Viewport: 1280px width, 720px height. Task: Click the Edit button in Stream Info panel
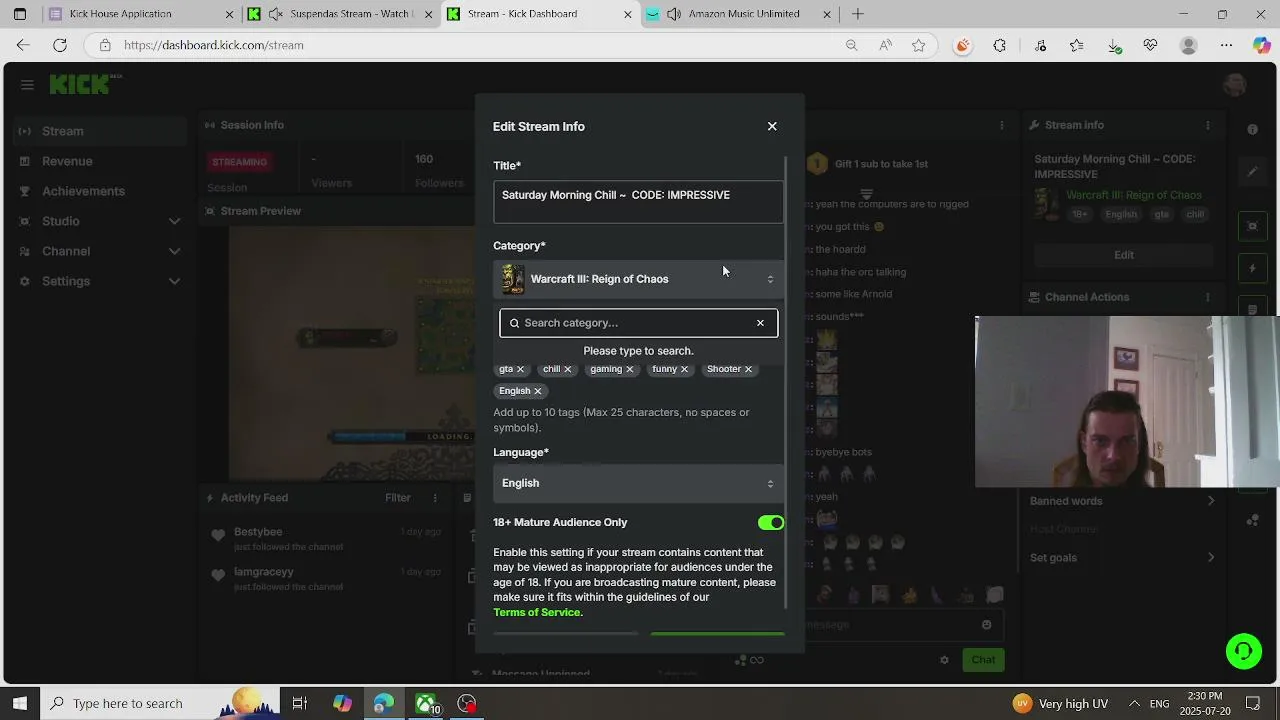(x=1124, y=255)
